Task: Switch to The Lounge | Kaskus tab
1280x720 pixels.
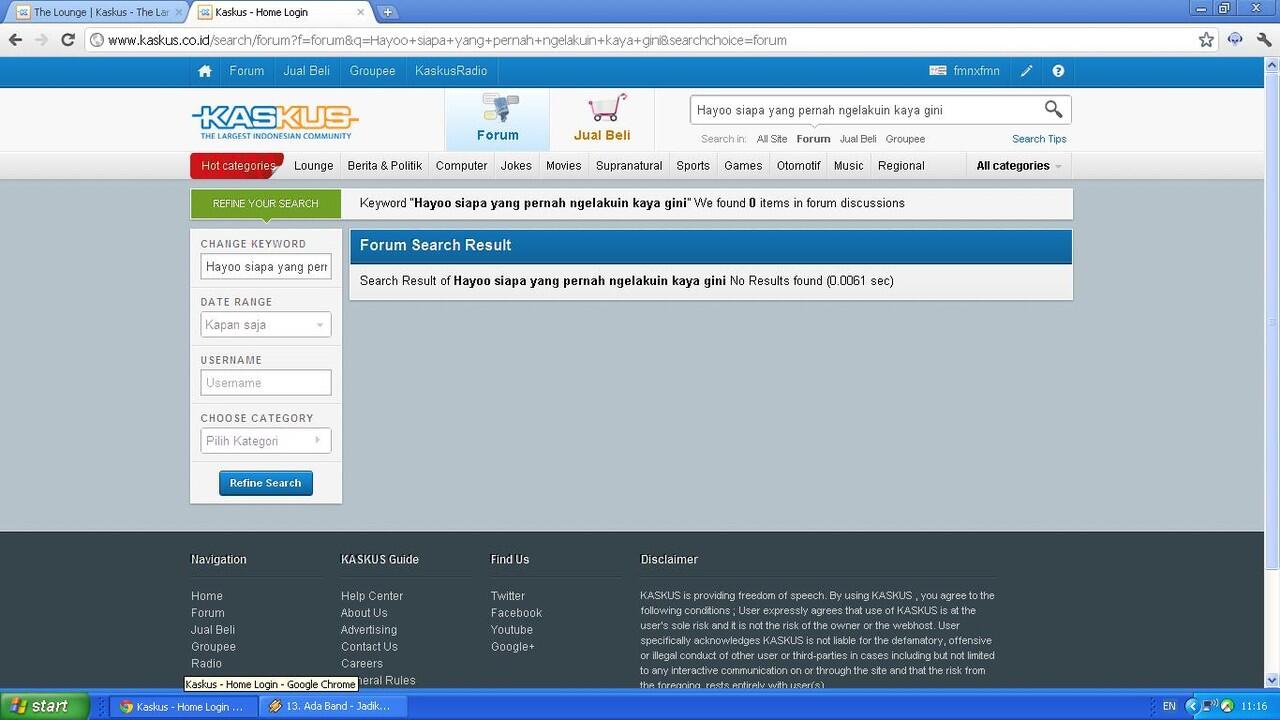Action: click(95, 12)
